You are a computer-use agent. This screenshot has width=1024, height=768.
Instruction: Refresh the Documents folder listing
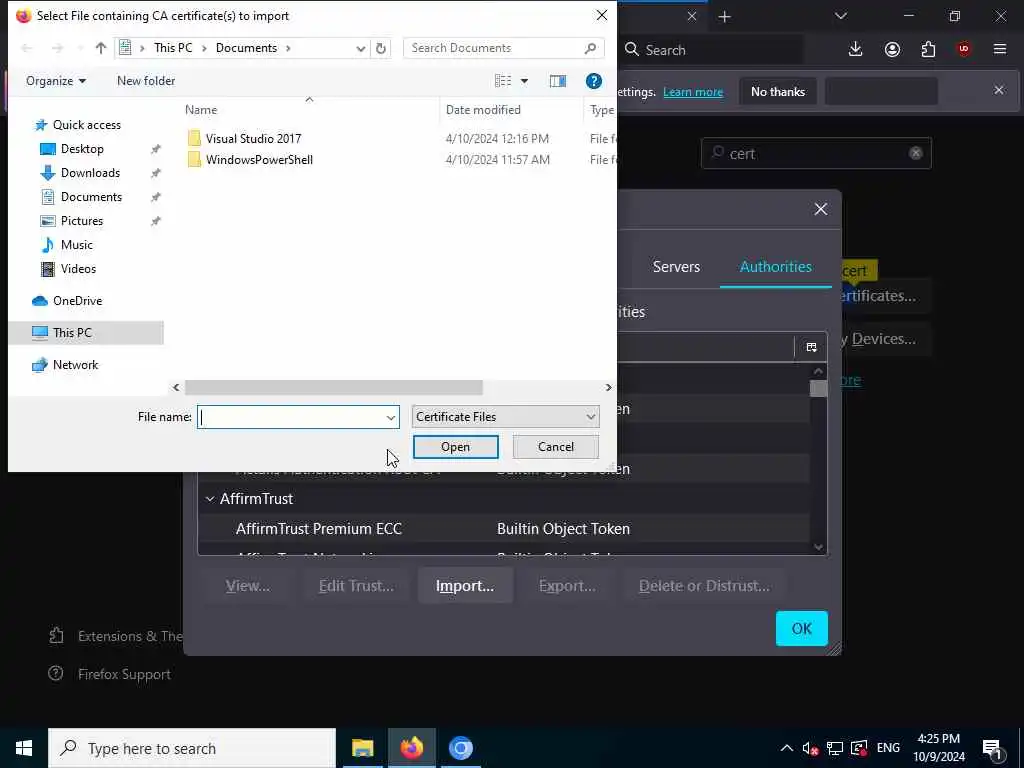point(381,48)
